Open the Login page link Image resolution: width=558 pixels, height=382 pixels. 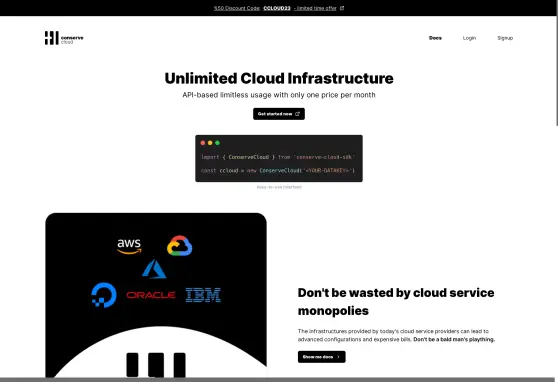click(469, 38)
